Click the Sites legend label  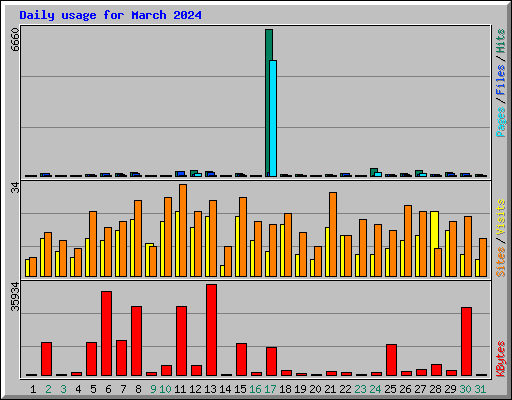tap(501, 262)
